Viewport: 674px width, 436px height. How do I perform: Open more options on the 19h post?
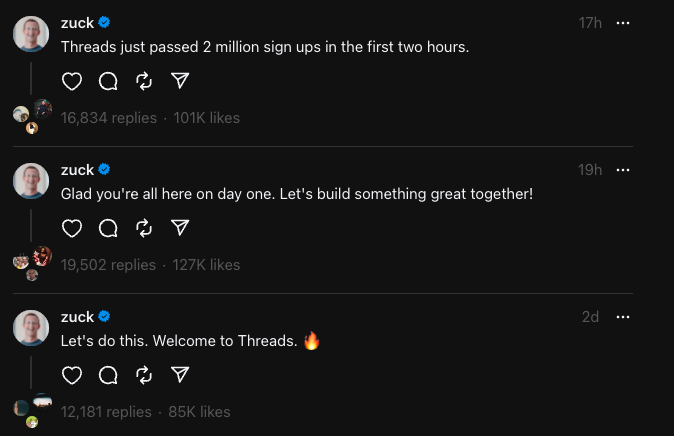[624, 170]
